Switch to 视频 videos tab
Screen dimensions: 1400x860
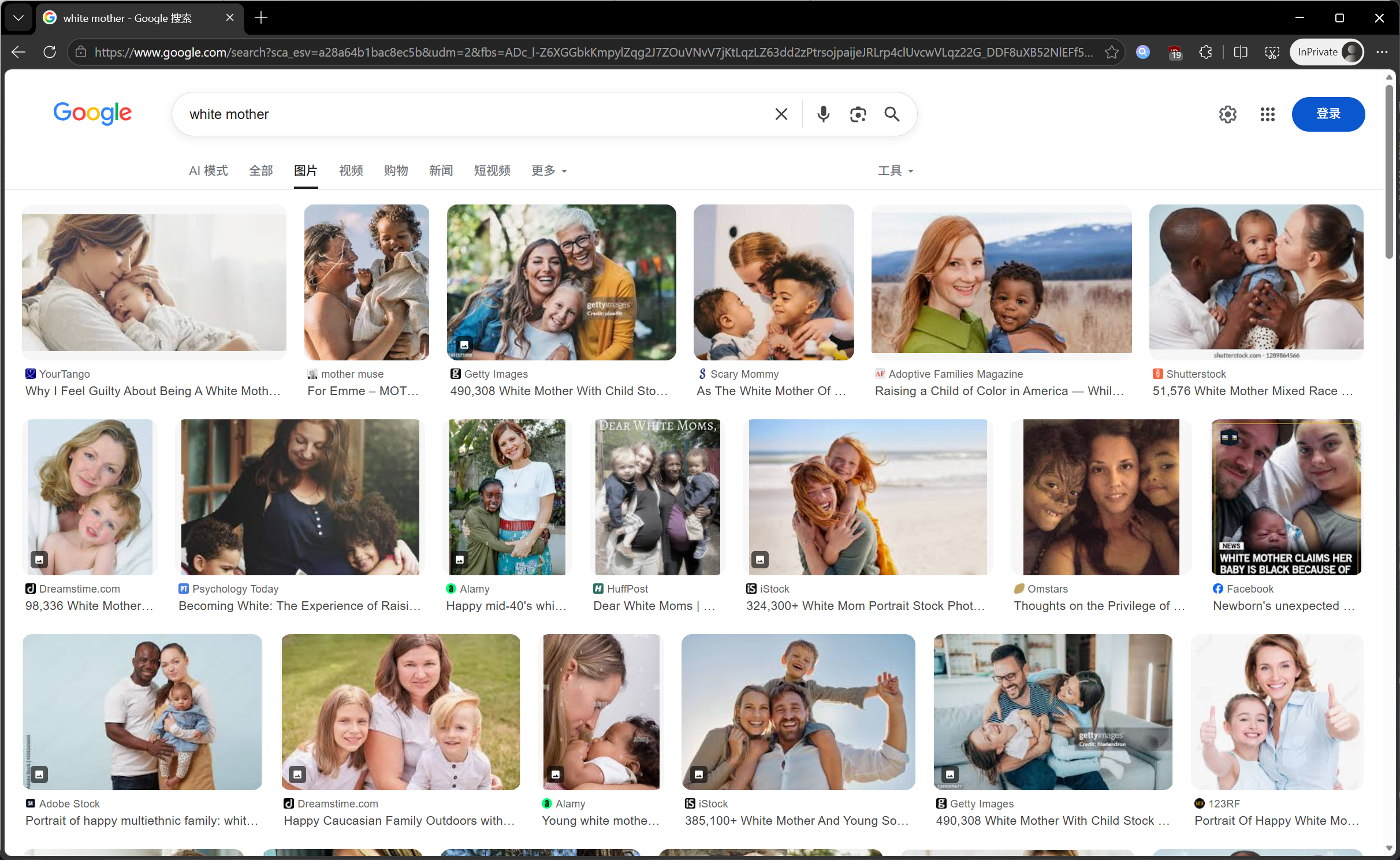[351, 170]
